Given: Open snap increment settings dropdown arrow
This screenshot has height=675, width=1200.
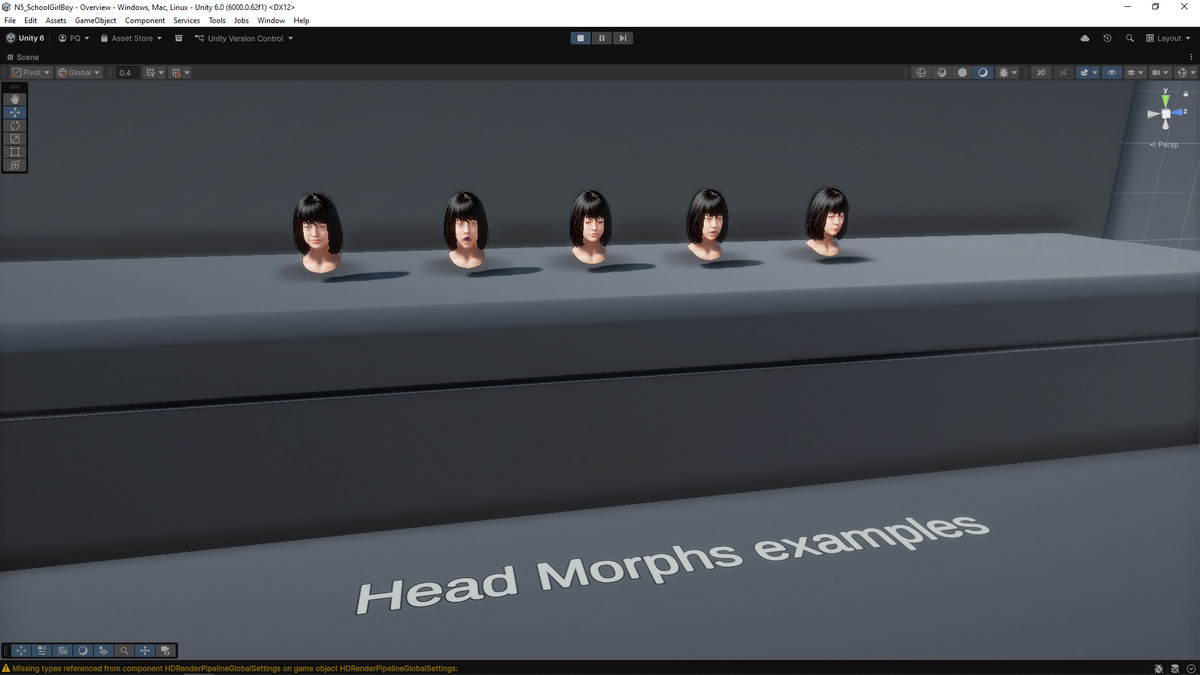Looking at the screenshot, I should tap(187, 72).
